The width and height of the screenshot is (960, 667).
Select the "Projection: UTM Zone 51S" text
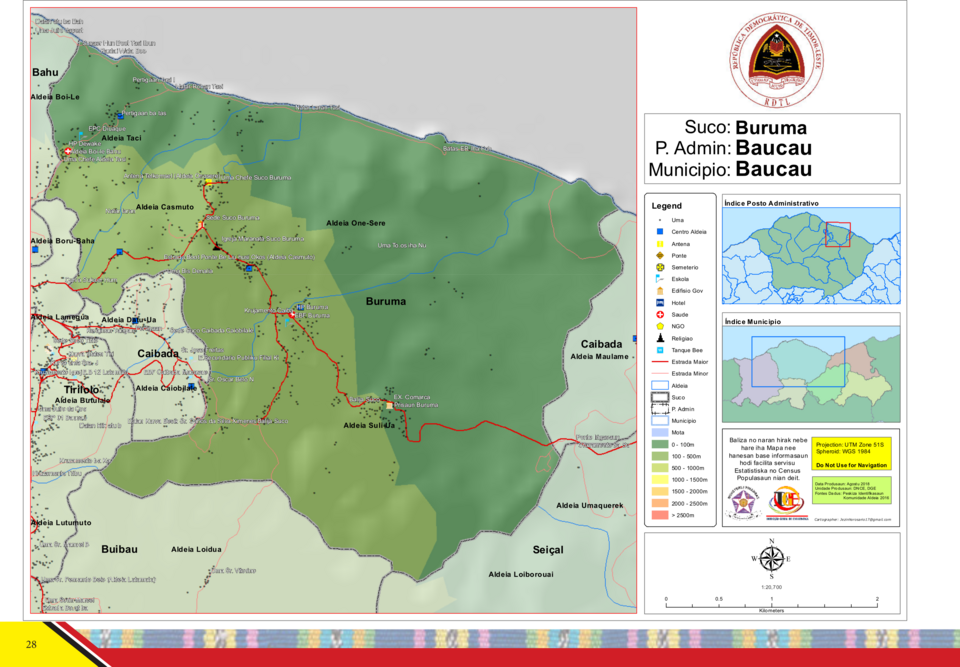[848, 445]
